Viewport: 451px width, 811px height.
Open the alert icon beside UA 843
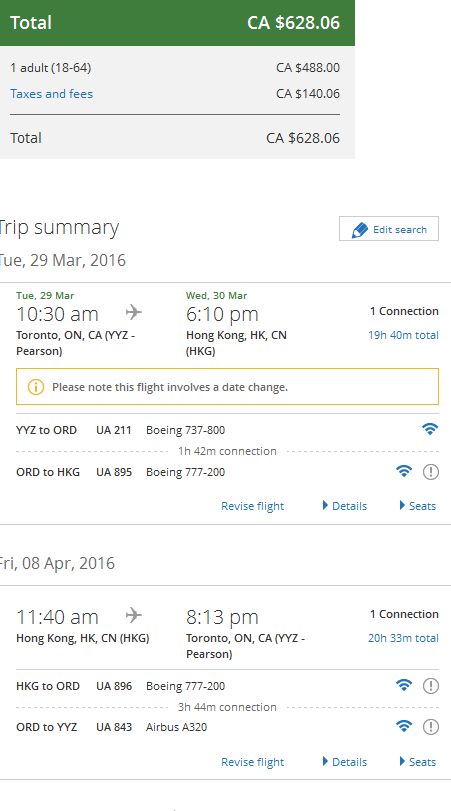click(430, 727)
